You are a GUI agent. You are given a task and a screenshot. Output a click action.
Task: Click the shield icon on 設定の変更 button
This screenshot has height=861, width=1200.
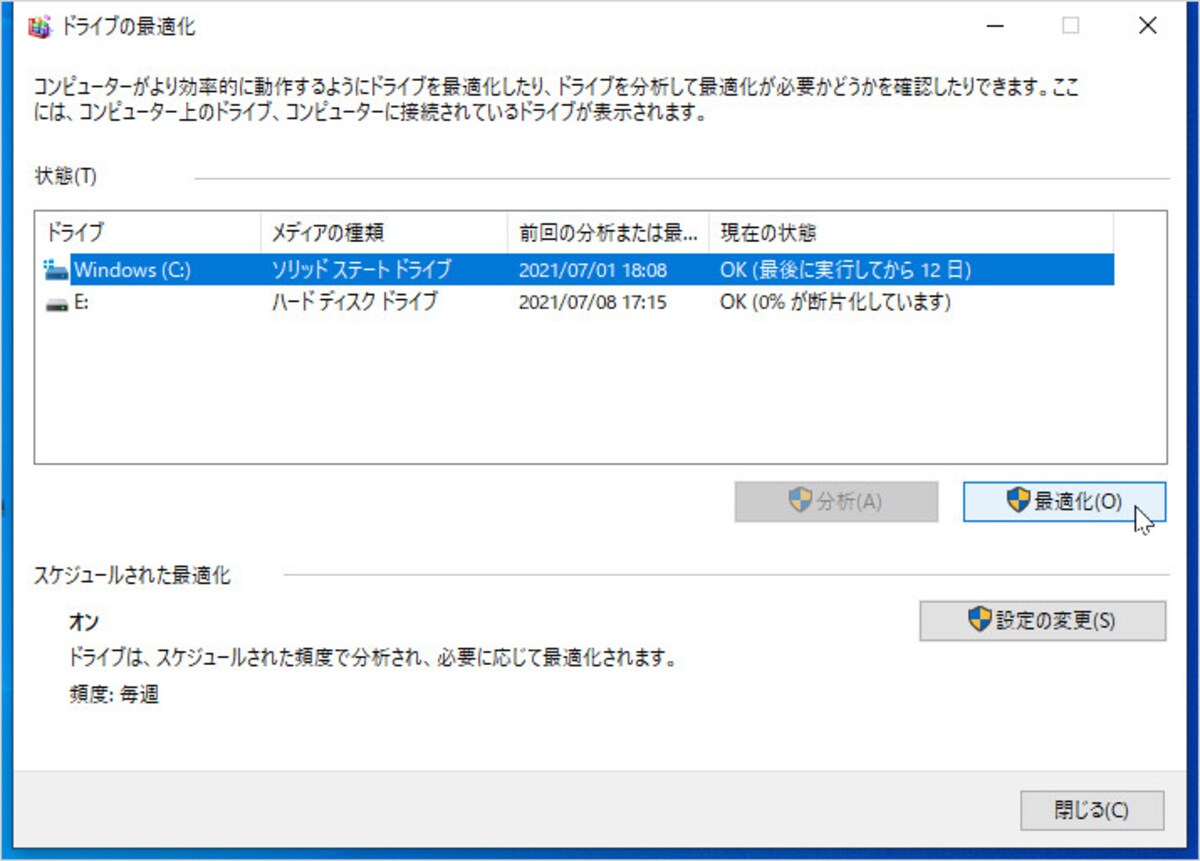[x=980, y=619]
